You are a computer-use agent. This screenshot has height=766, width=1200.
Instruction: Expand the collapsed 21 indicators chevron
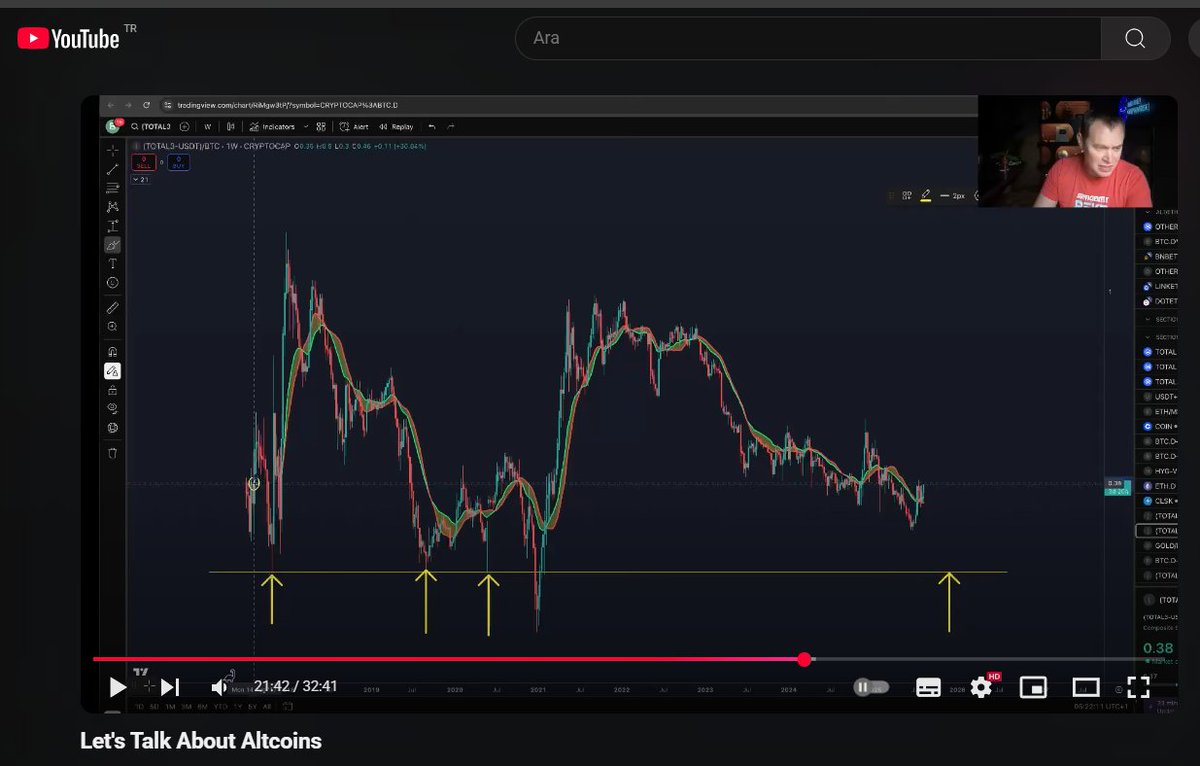pos(142,180)
